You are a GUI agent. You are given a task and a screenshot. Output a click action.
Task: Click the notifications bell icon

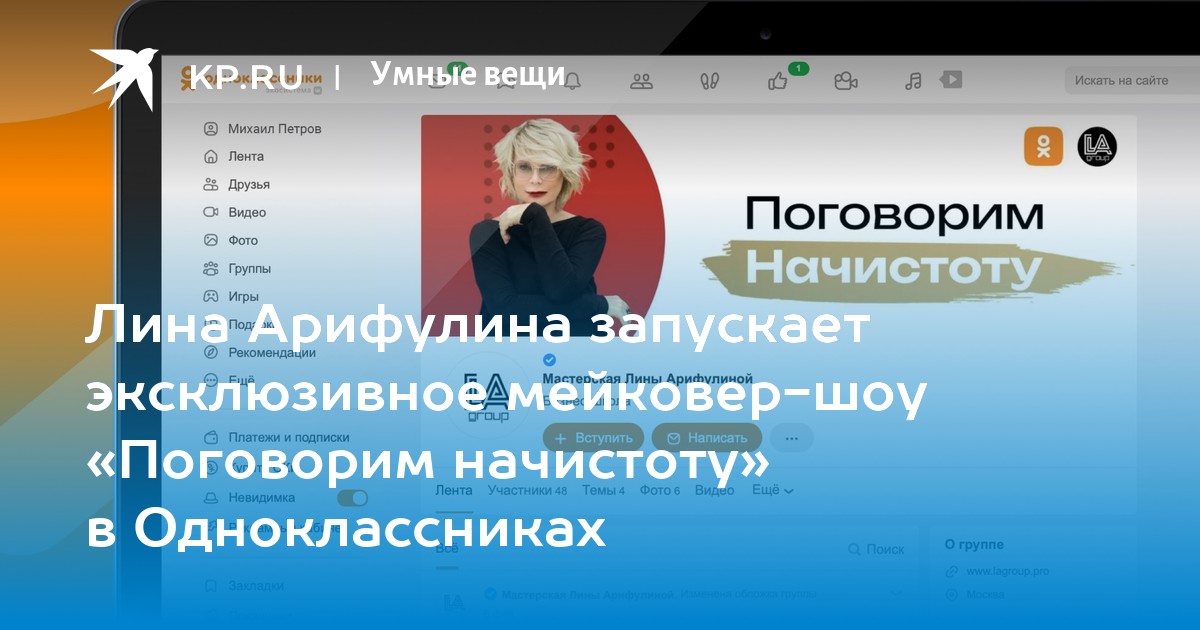(573, 82)
